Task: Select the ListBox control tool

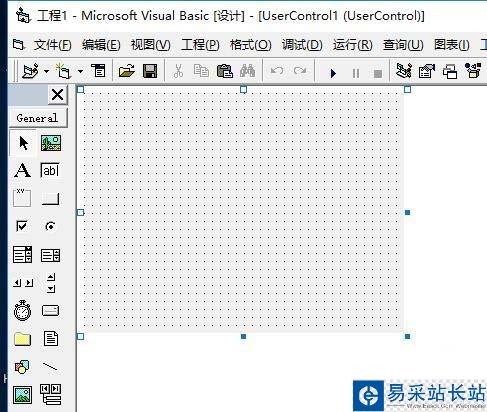Action: pyautogui.click(x=50, y=255)
